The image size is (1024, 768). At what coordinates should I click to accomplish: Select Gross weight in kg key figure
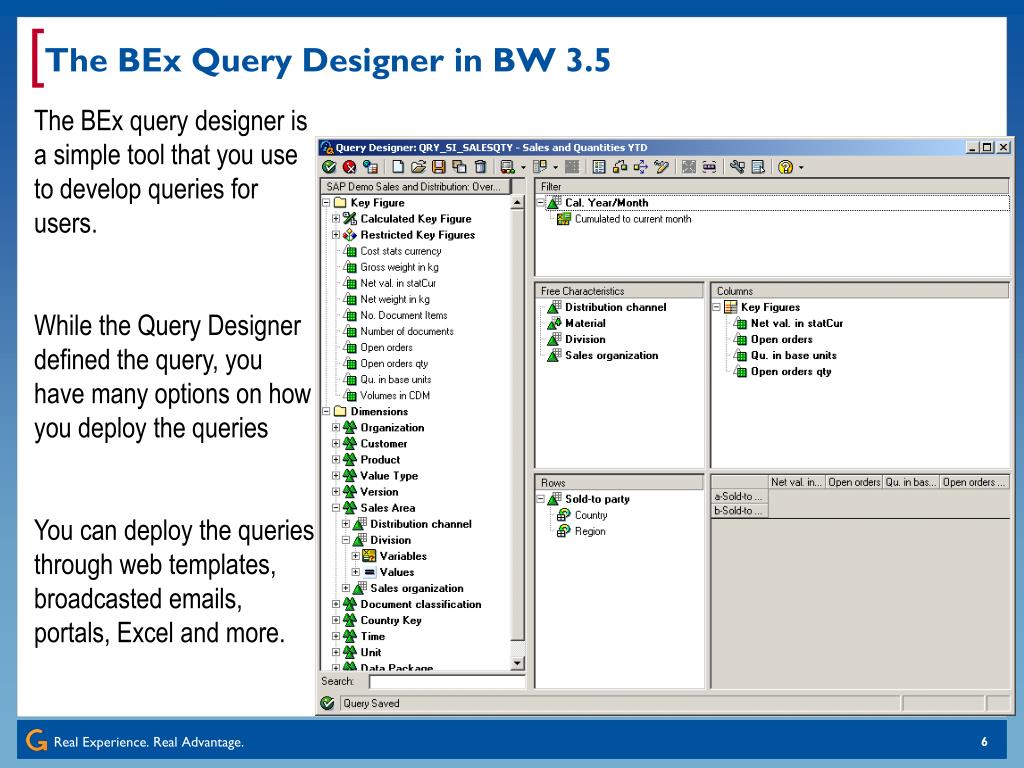[x=400, y=267]
